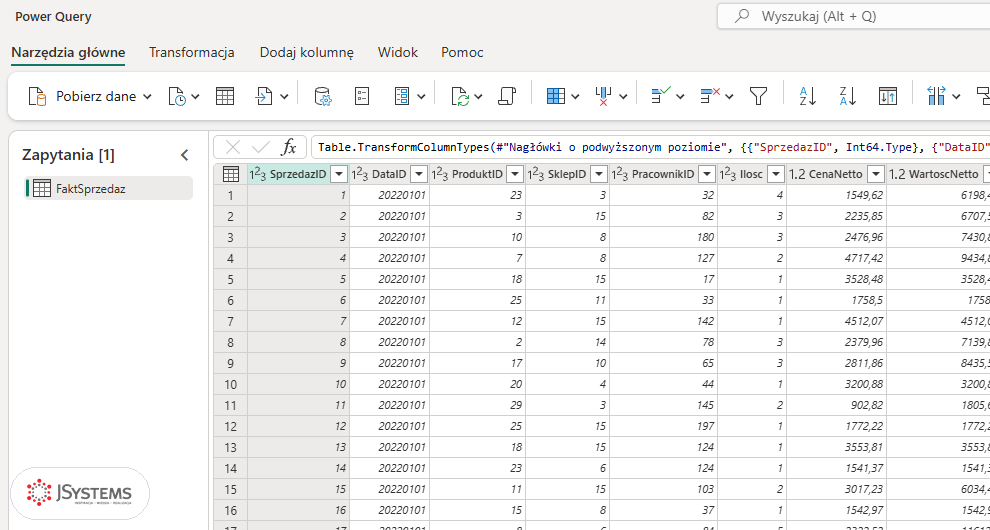Open SprzedazID column filter dropdown
This screenshot has height=530, width=990.
339,173
